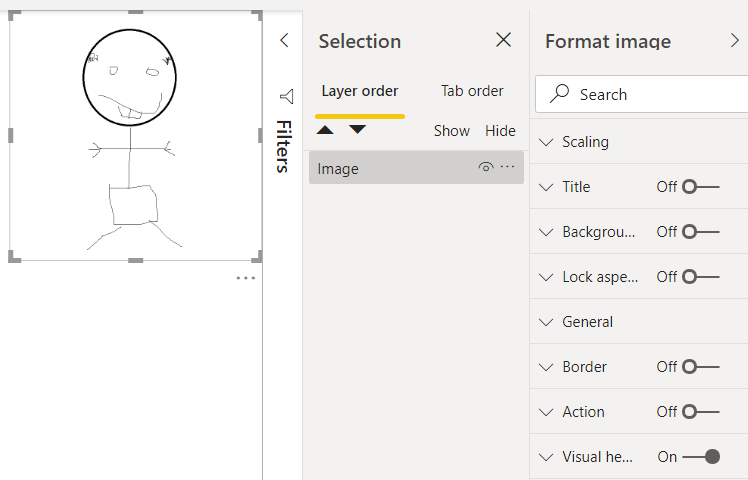This screenshot has width=748, height=480.
Task: Click the Show button
Action: [x=451, y=131]
